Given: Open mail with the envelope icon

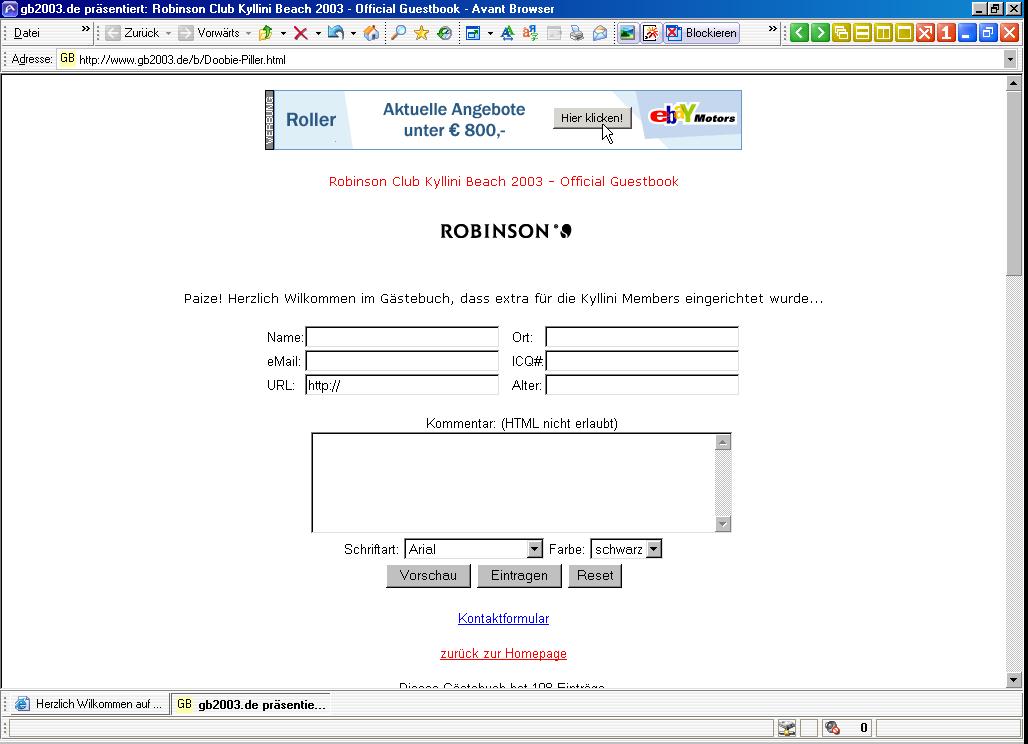Looking at the screenshot, I should click(x=600, y=33).
